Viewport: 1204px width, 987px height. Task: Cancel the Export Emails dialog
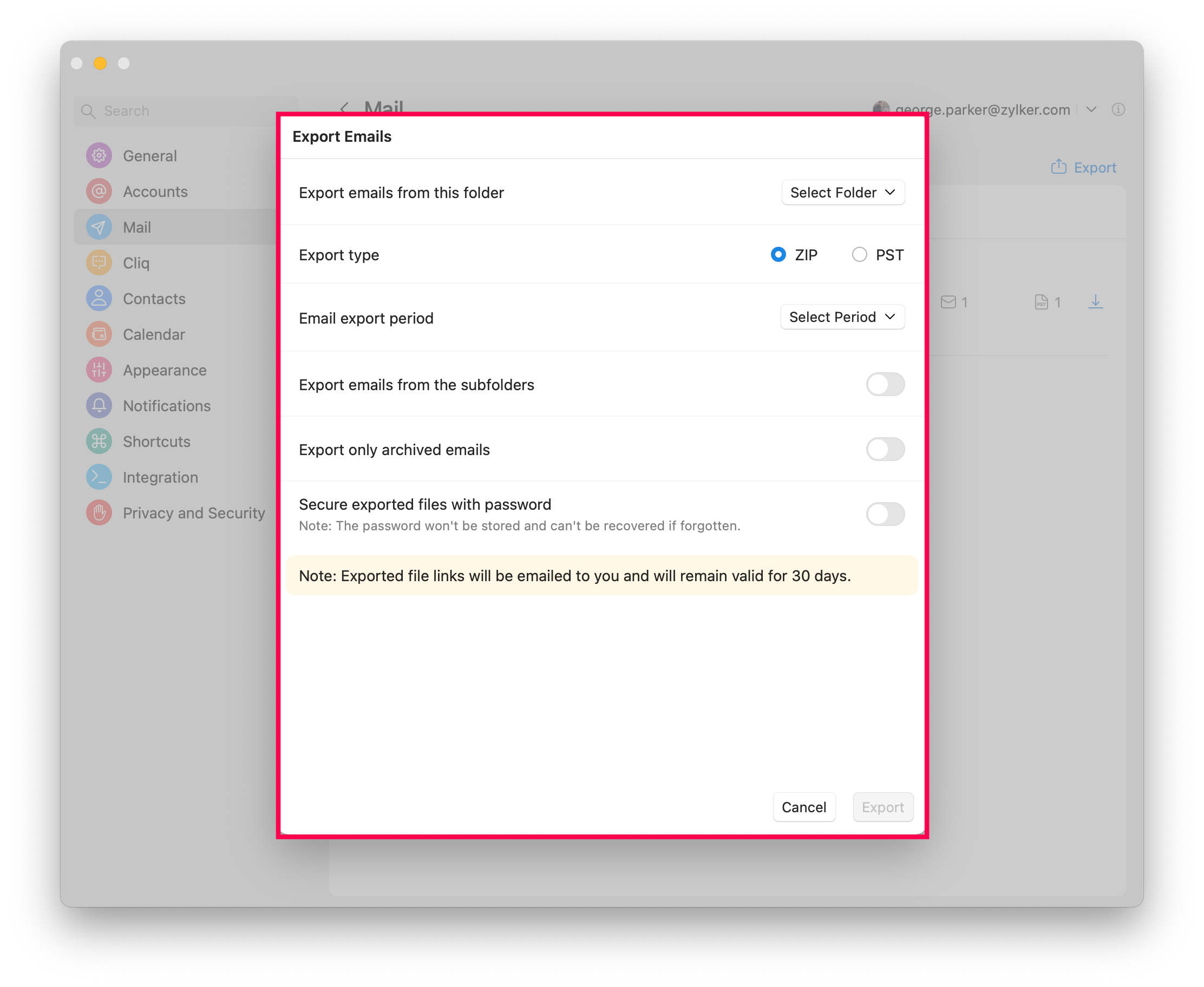click(803, 807)
